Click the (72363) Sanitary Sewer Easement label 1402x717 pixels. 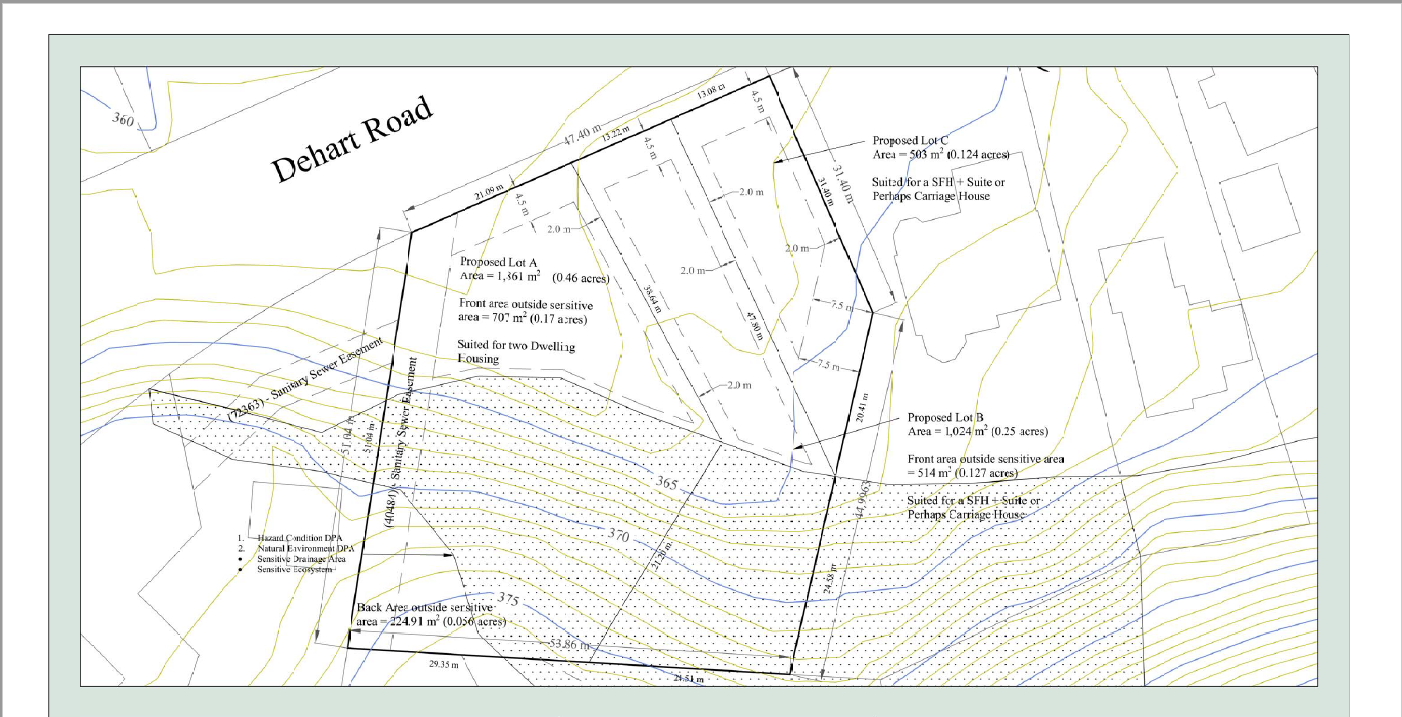click(x=309, y=382)
